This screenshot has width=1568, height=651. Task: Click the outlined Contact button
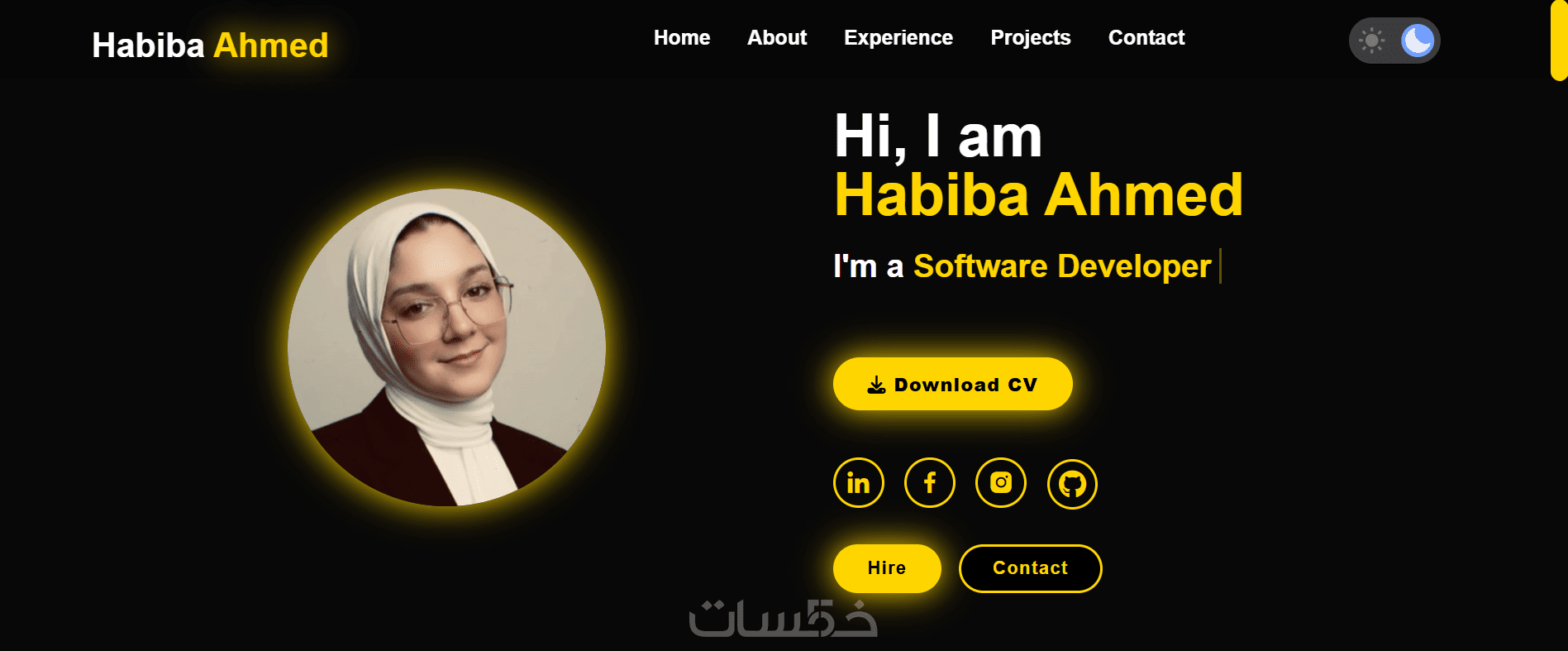pos(1030,568)
